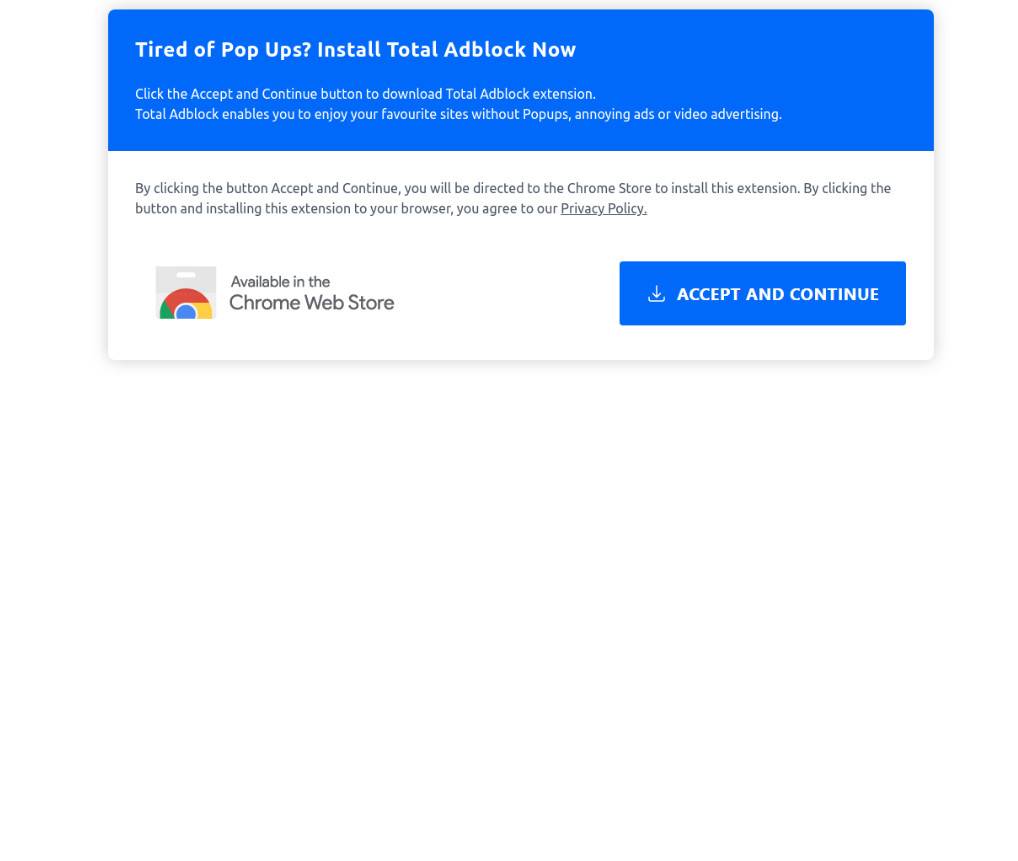Image resolution: width=1018 pixels, height=861 pixels.
Task: Open the Privacy Policy link
Action: tap(604, 208)
